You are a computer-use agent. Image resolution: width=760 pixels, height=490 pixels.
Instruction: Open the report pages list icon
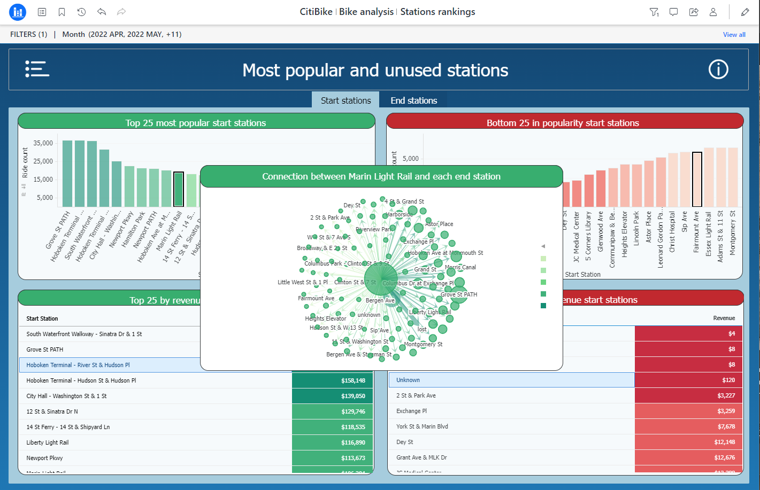pos(42,12)
